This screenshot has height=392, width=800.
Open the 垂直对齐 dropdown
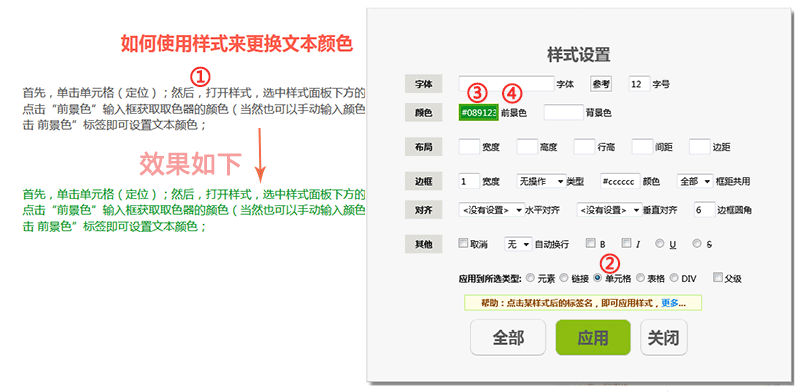[x=609, y=210]
